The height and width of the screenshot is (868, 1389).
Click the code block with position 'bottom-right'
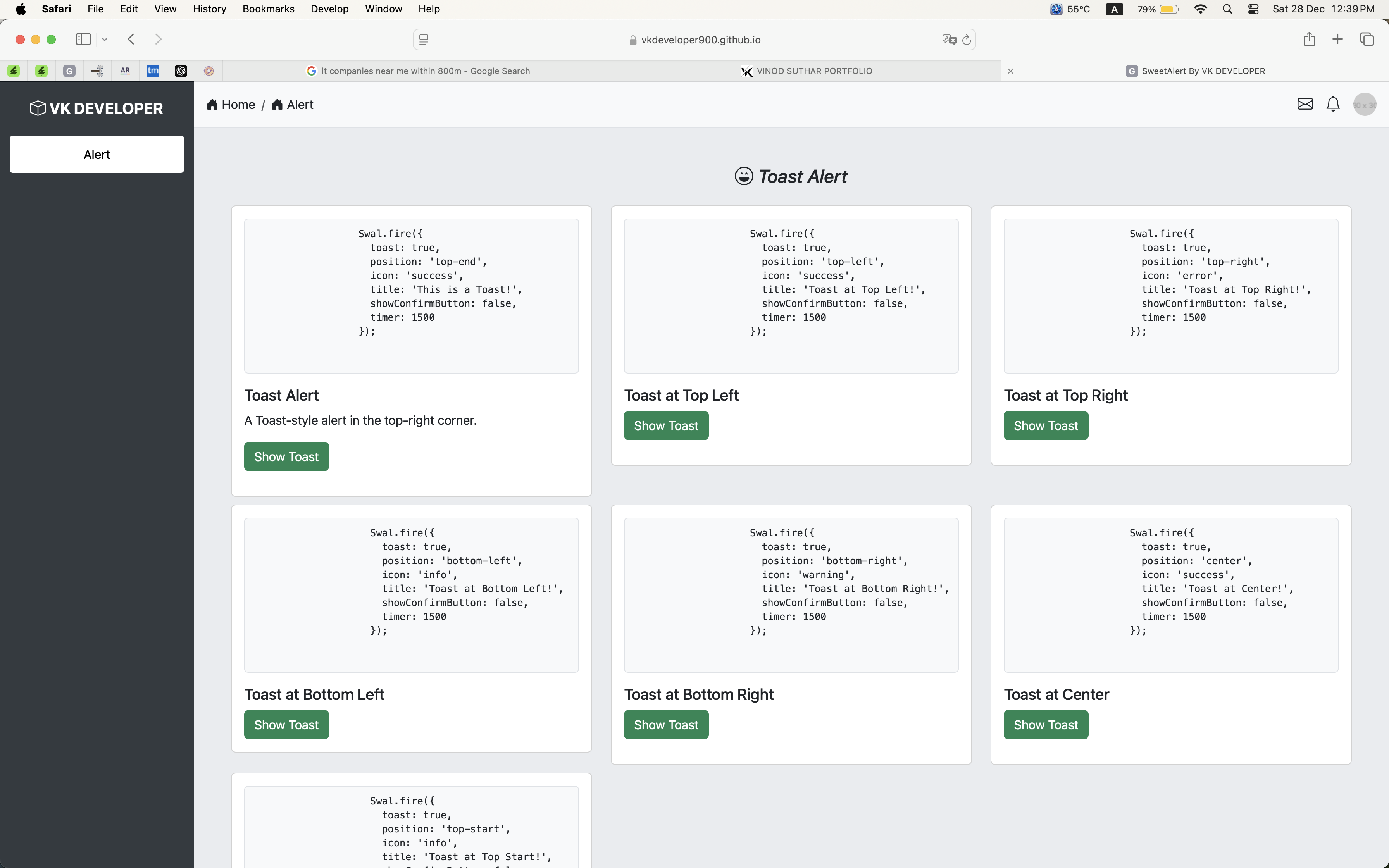point(791,595)
